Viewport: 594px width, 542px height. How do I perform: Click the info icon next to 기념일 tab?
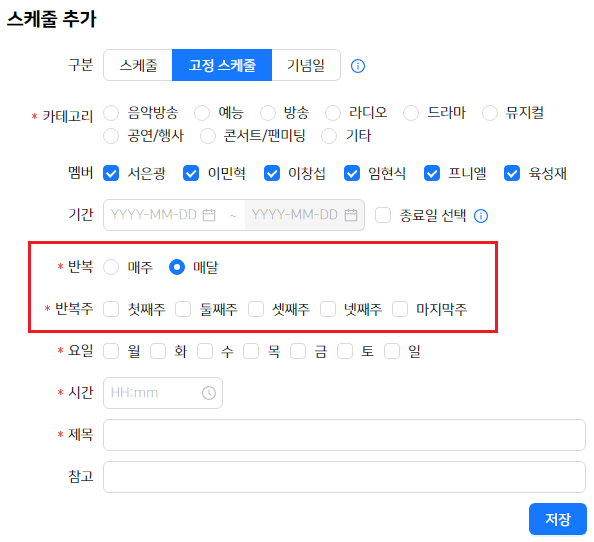tap(358, 66)
